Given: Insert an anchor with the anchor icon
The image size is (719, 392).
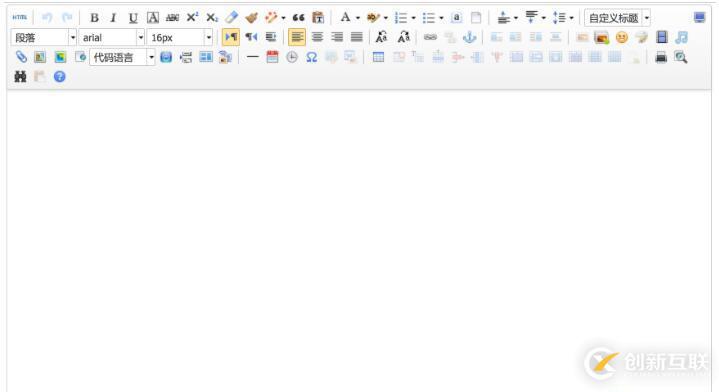Looking at the screenshot, I should [470, 37].
